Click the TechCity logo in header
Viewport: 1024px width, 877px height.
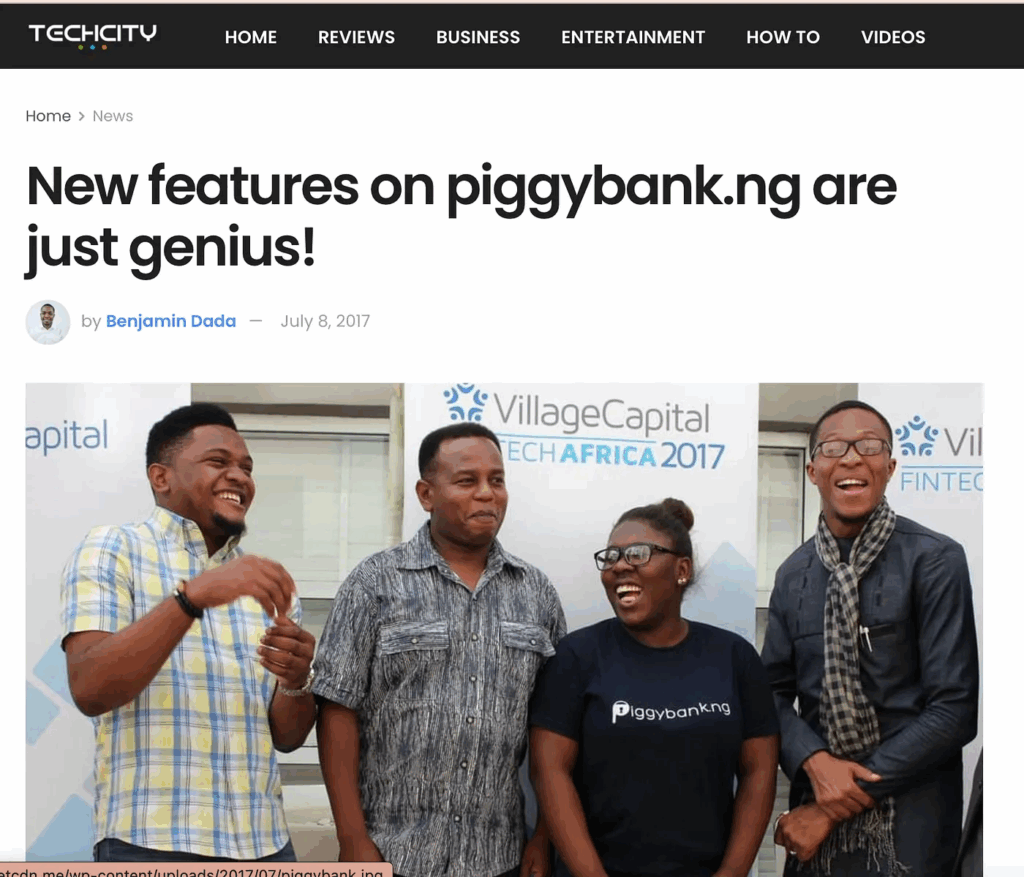click(92, 37)
